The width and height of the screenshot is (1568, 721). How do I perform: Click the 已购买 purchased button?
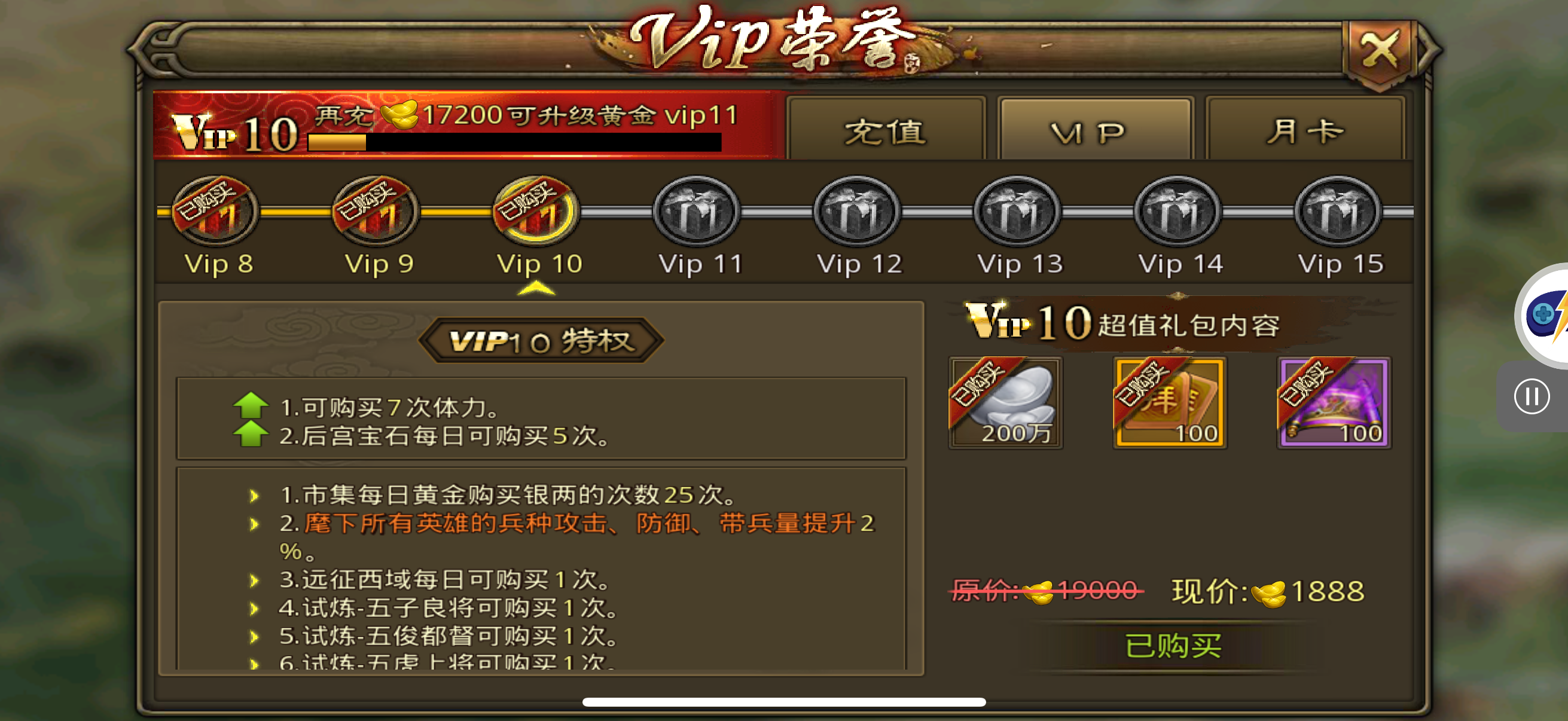(x=1172, y=646)
